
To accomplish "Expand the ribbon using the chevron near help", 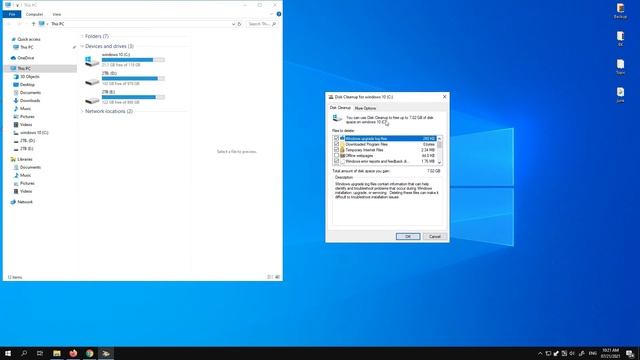I will [x=271, y=14].
